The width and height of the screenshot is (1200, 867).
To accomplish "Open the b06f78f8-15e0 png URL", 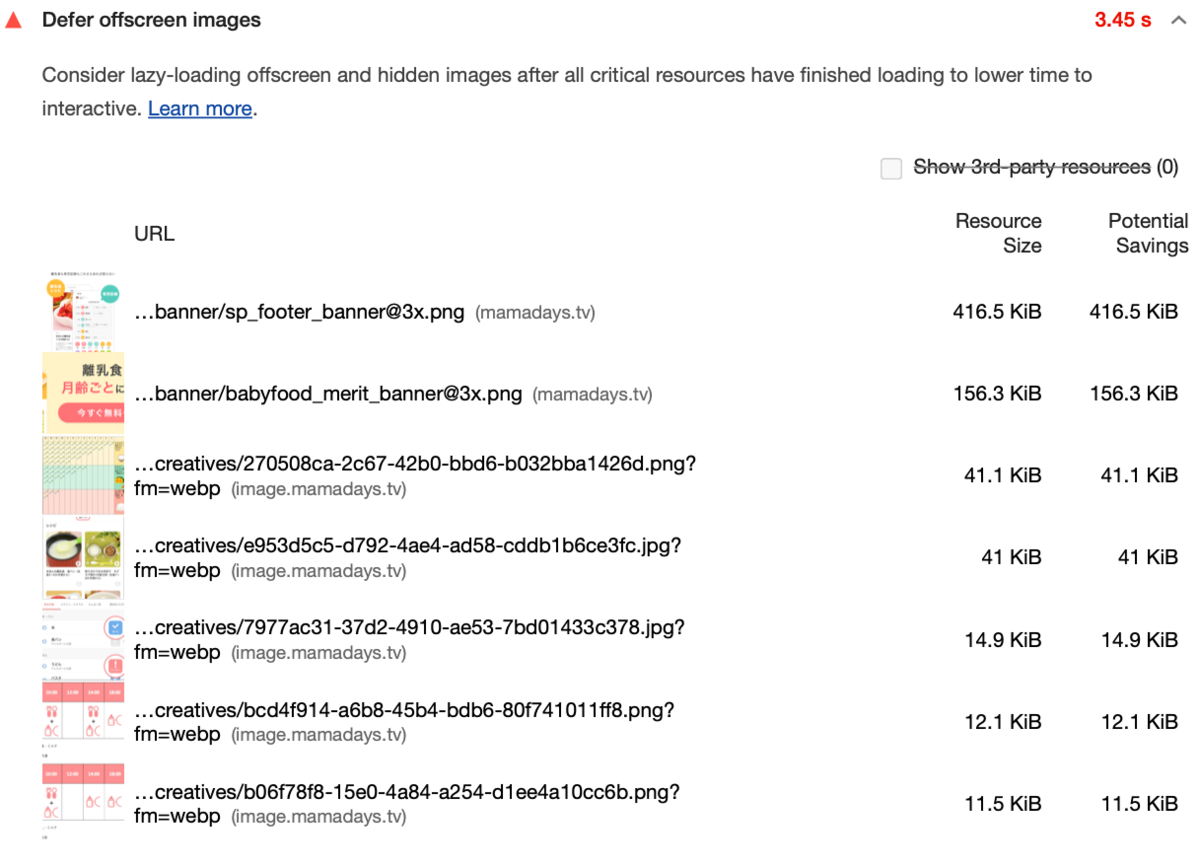I will coord(407,804).
